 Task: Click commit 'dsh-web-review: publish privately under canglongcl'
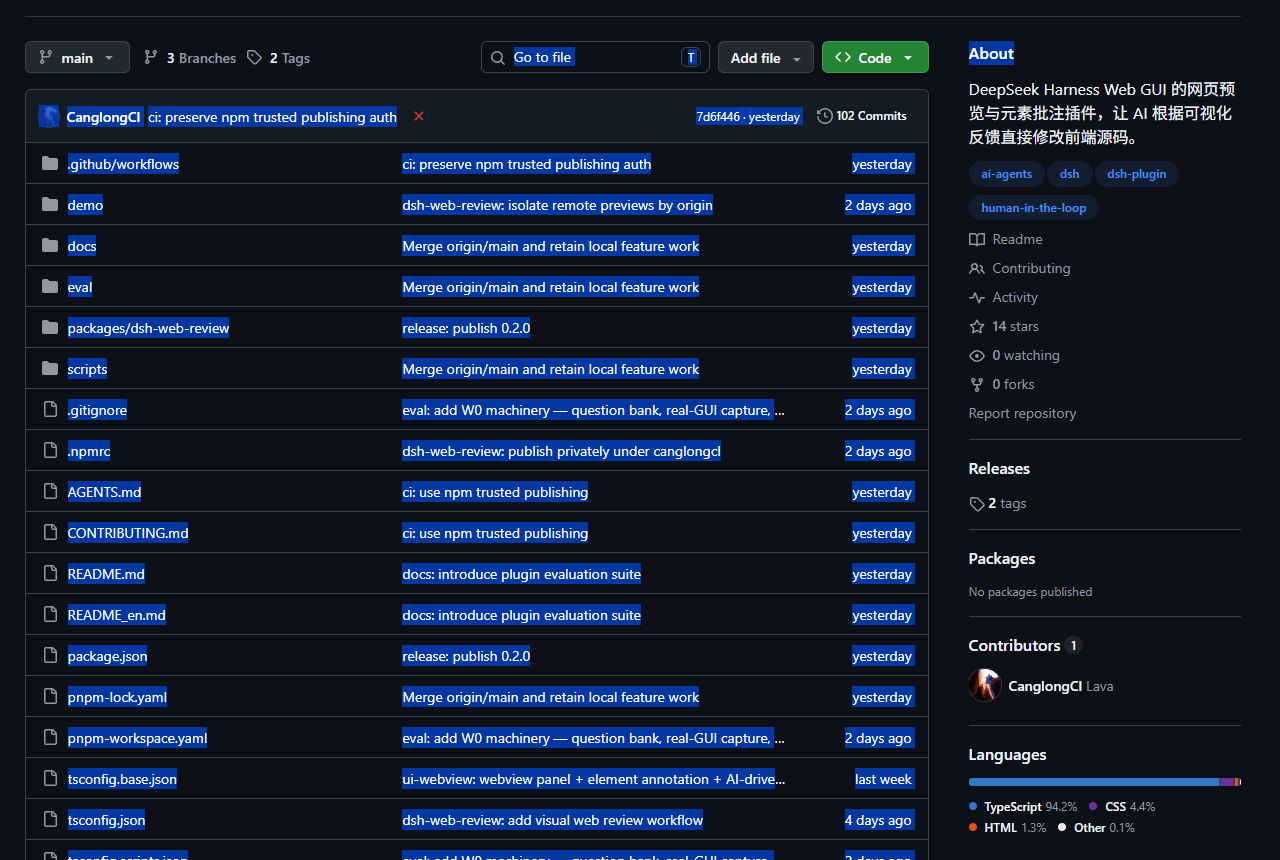(x=562, y=451)
